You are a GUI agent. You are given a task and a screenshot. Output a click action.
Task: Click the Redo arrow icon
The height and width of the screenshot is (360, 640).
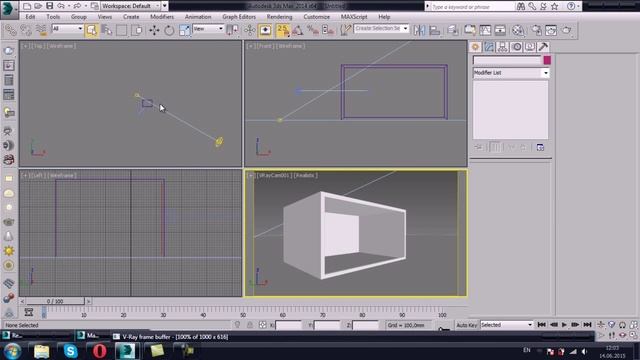[x=77, y=6]
